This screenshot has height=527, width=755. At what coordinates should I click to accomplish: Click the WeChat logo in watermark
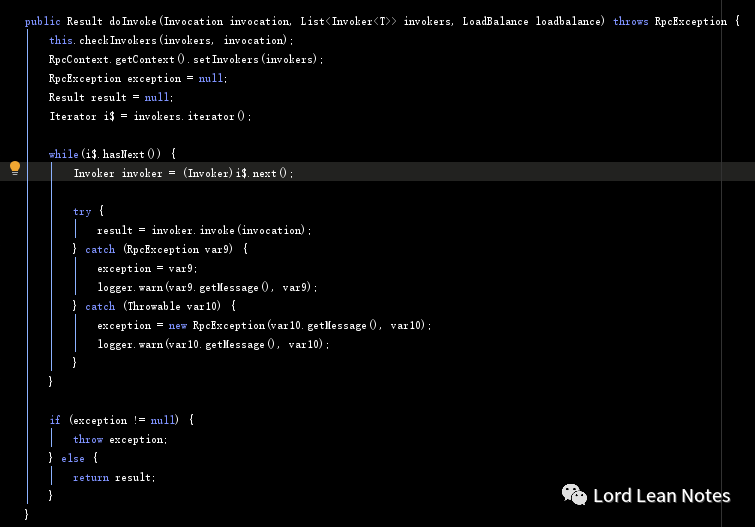(574, 495)
